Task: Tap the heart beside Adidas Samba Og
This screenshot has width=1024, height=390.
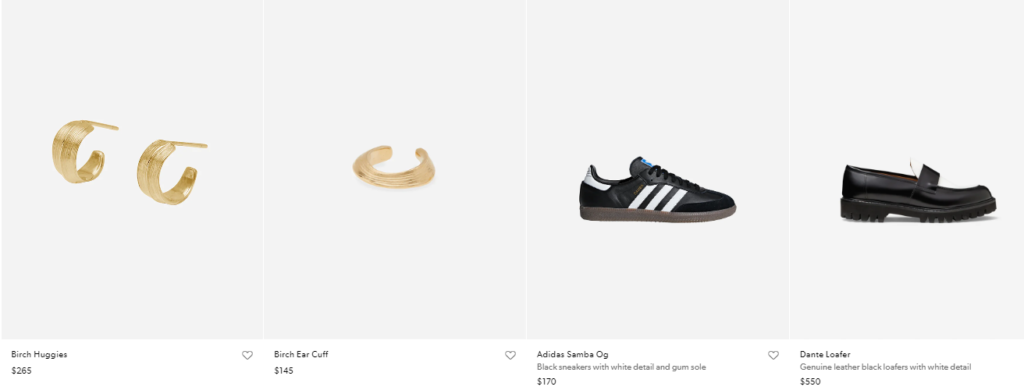Action: coord(773,355)
